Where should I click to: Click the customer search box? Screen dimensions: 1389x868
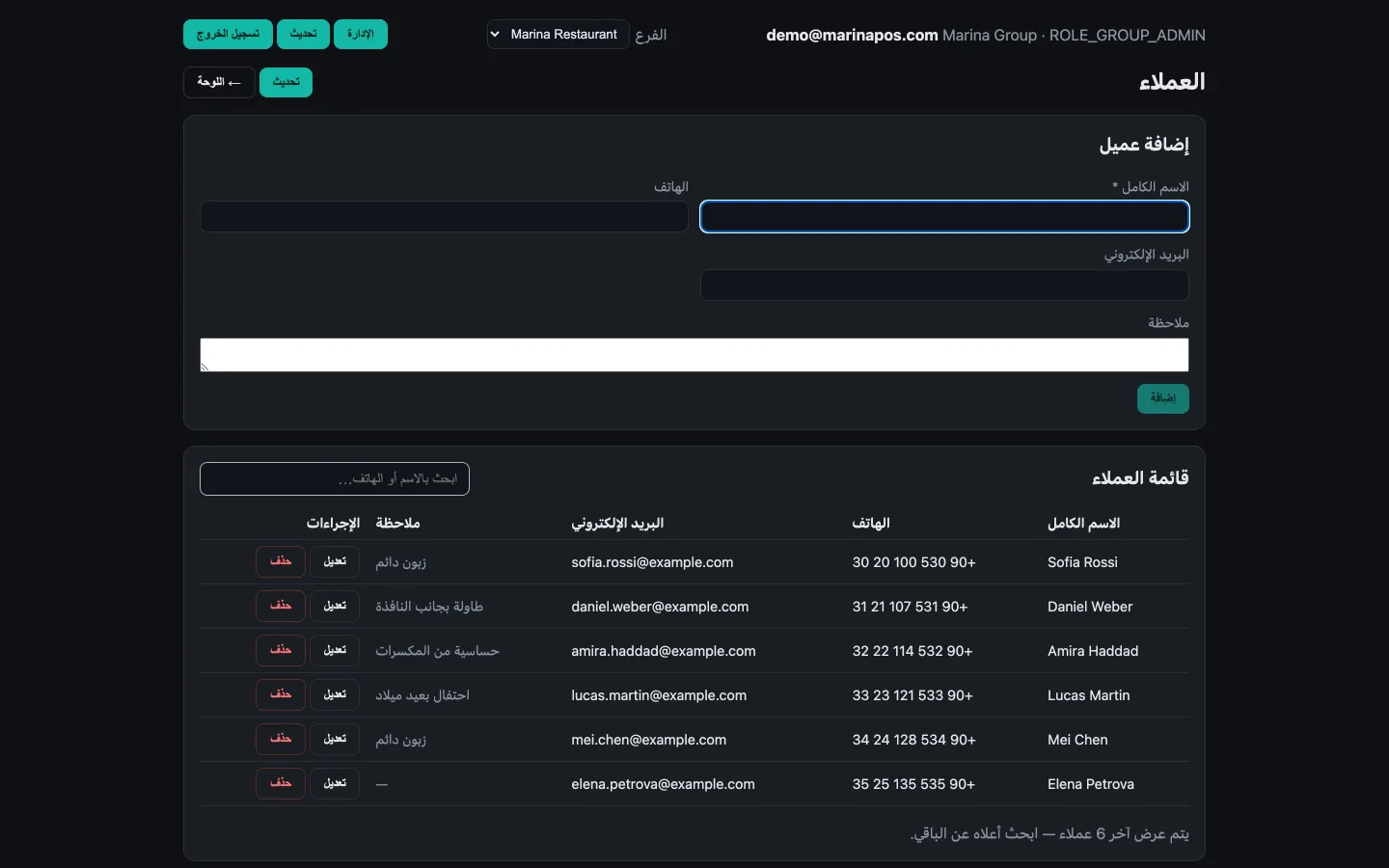coord(335,479)
